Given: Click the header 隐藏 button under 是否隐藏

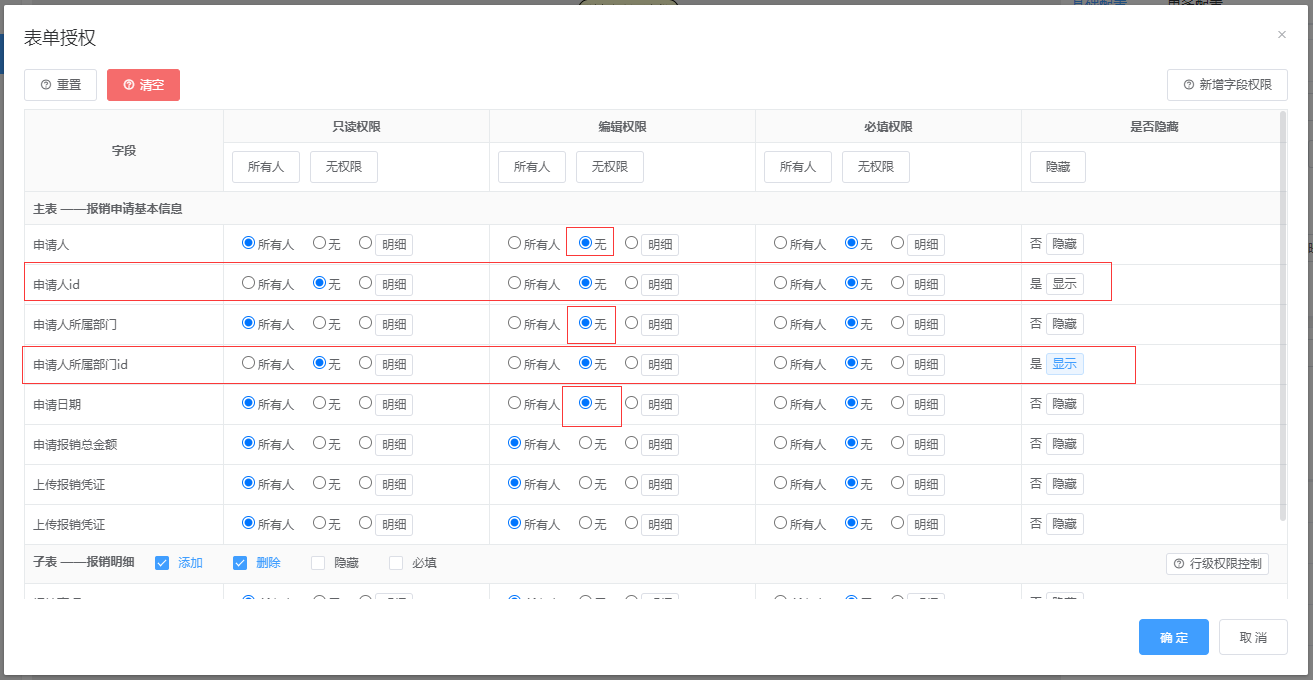Looking at the screenshot, I should point(1057,167).
